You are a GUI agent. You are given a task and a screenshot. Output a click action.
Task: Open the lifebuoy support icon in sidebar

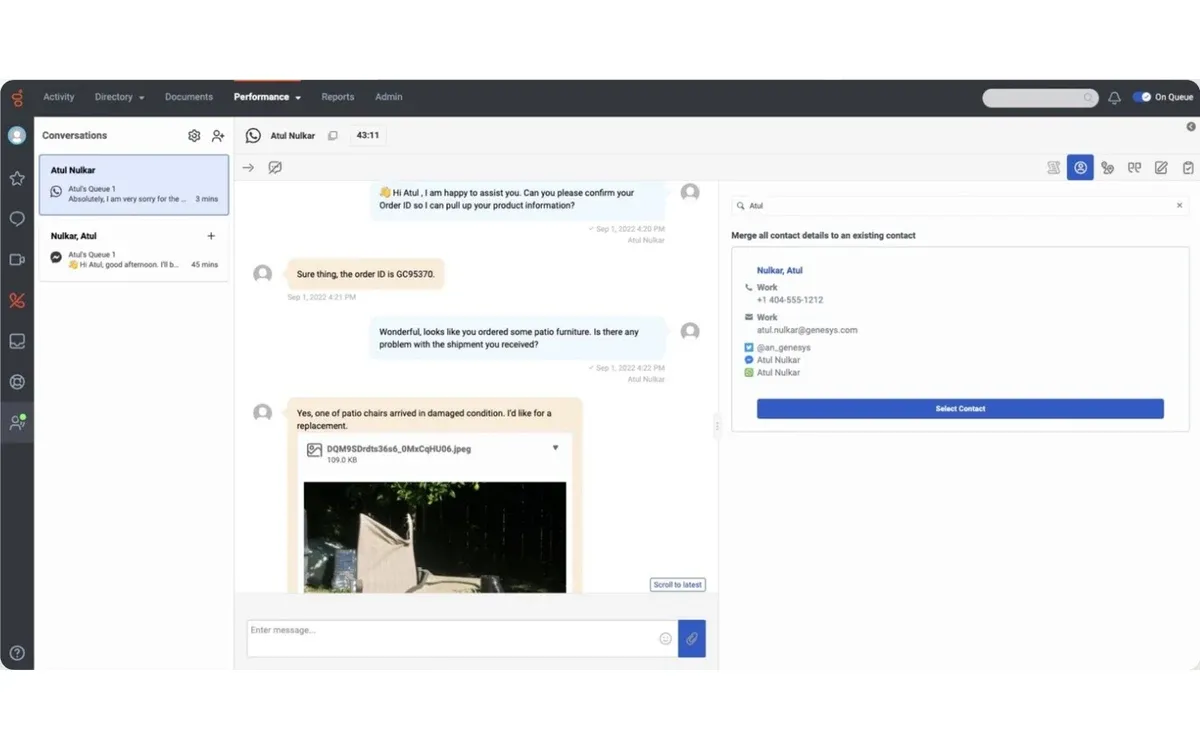point(17,382)
